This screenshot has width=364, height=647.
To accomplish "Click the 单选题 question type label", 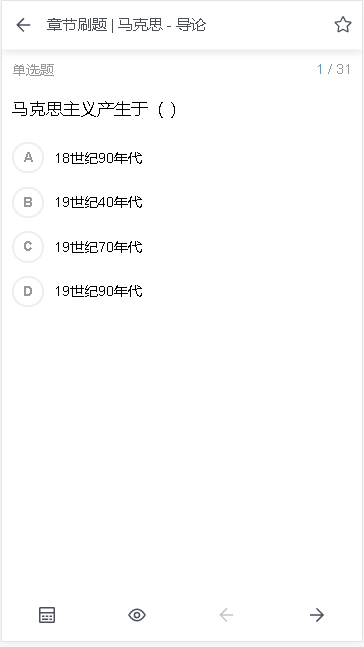I will [33, 70].
